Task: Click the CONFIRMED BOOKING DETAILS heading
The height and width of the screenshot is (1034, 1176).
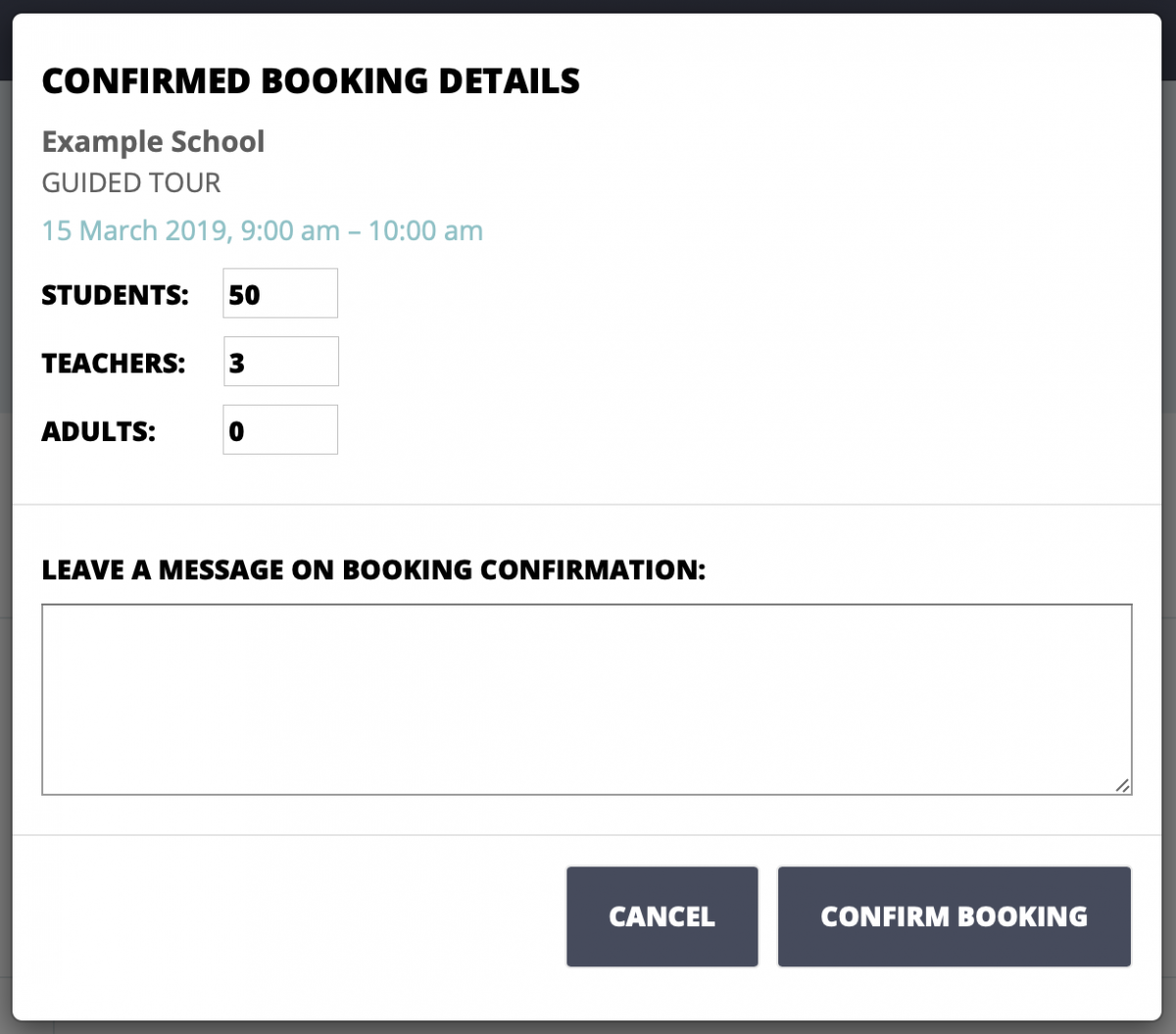Action: pos(311,80)
